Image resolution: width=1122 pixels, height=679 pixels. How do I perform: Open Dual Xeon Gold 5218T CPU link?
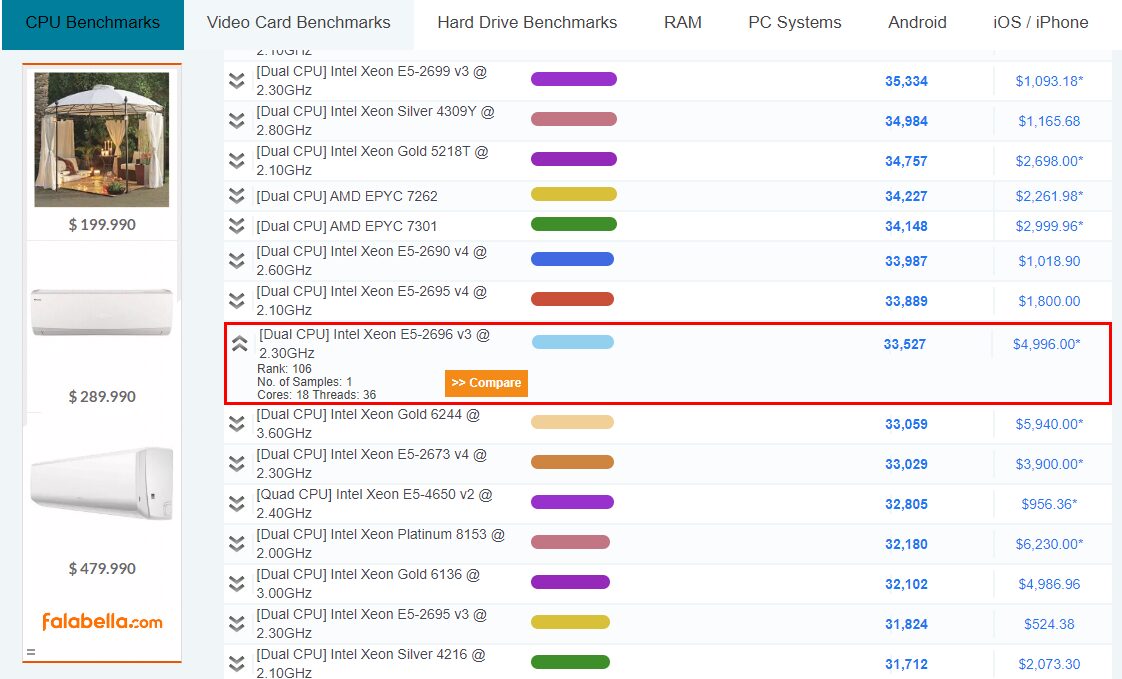click(372, 161)
